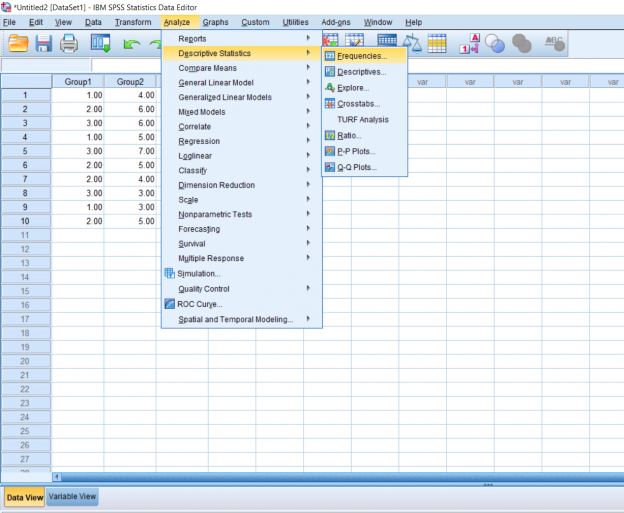Click the Undo arrow icon
624x513 pixels.
pos(132,44)
